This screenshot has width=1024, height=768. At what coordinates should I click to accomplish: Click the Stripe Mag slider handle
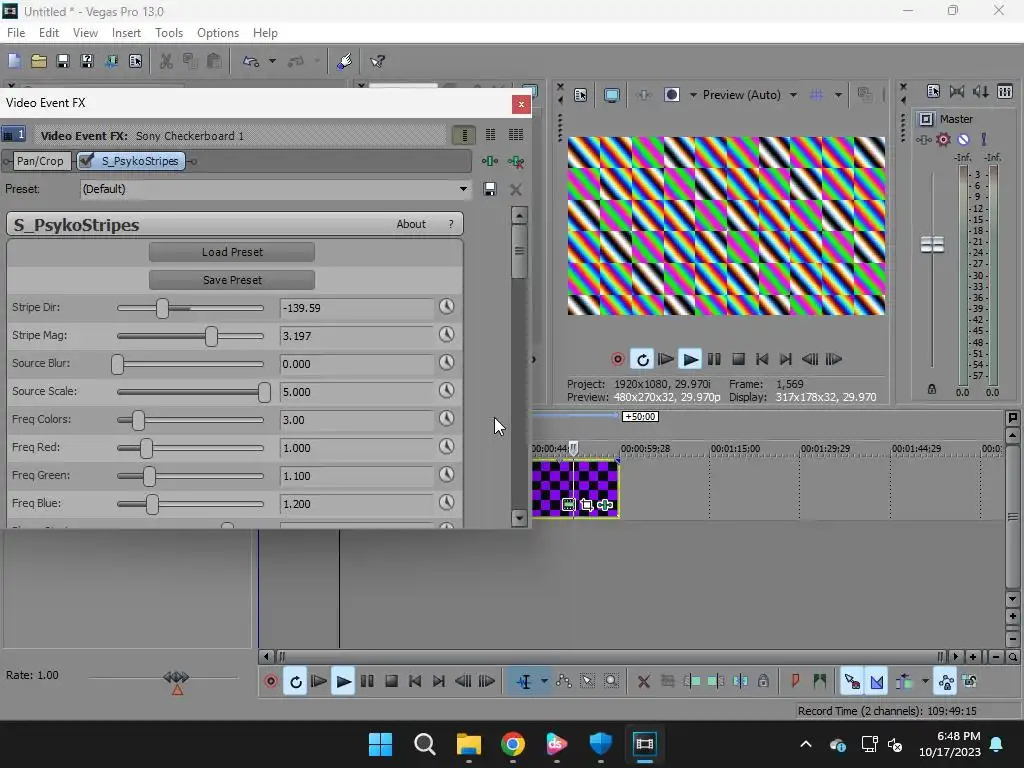pyautogui.click(x=211, y=336)
